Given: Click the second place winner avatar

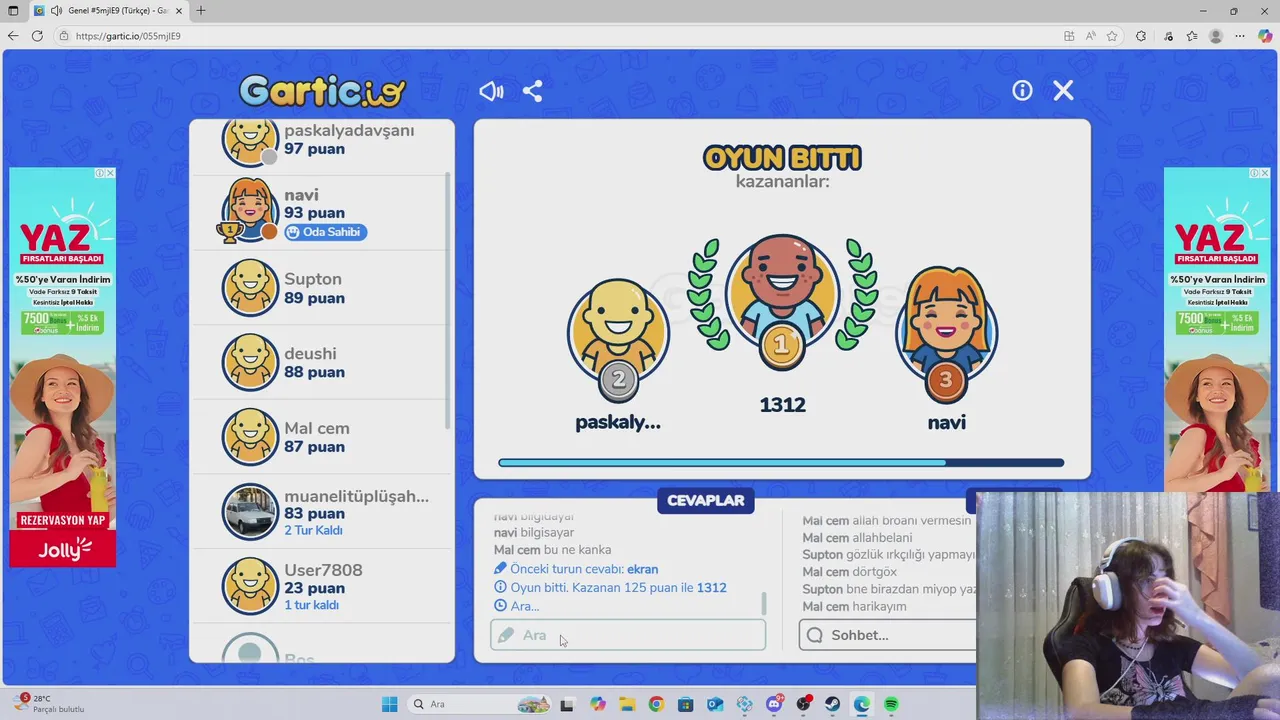Looking at the screenshot, I should point(618,338).
